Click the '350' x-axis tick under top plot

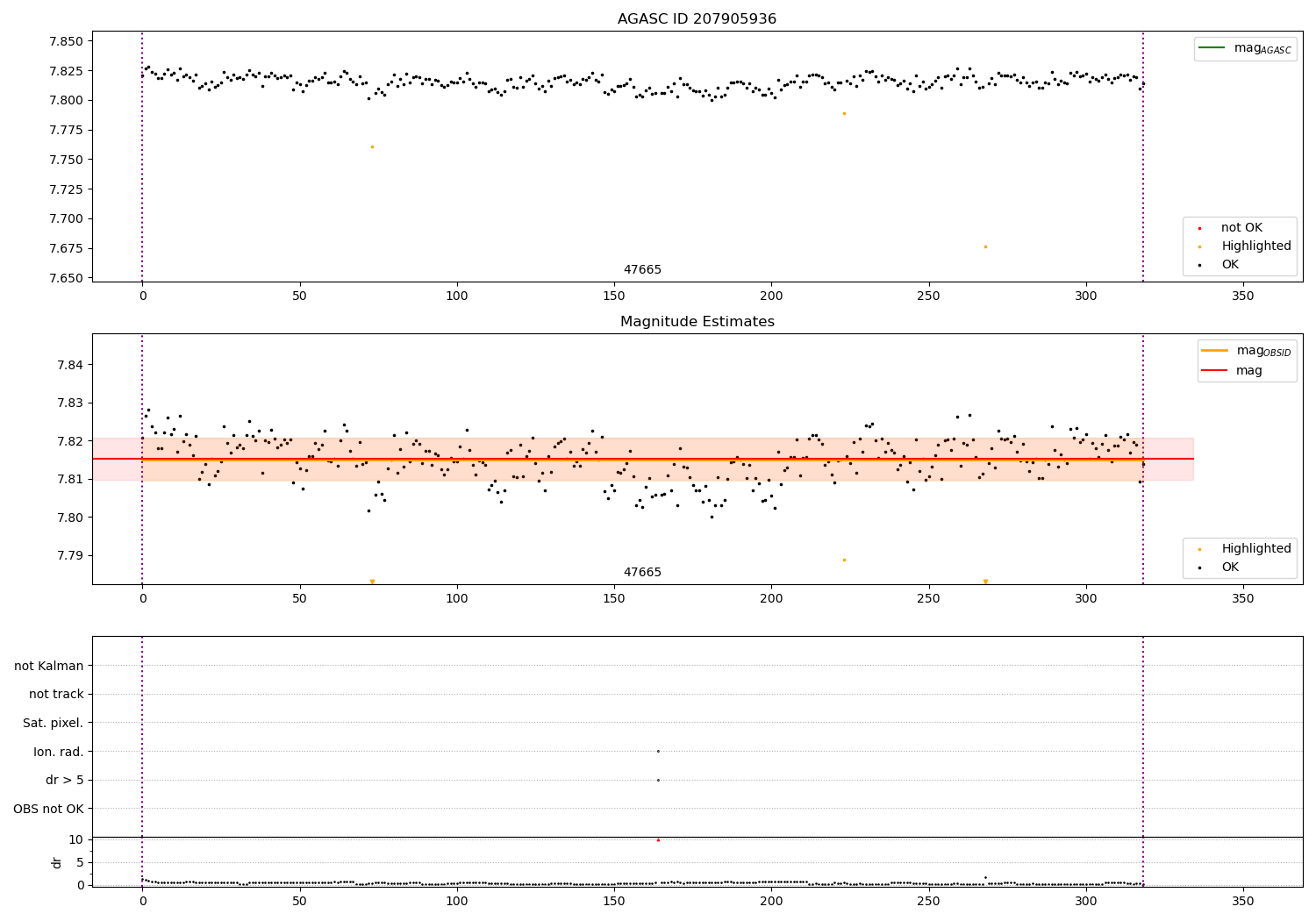click(x=1243, y=296)
